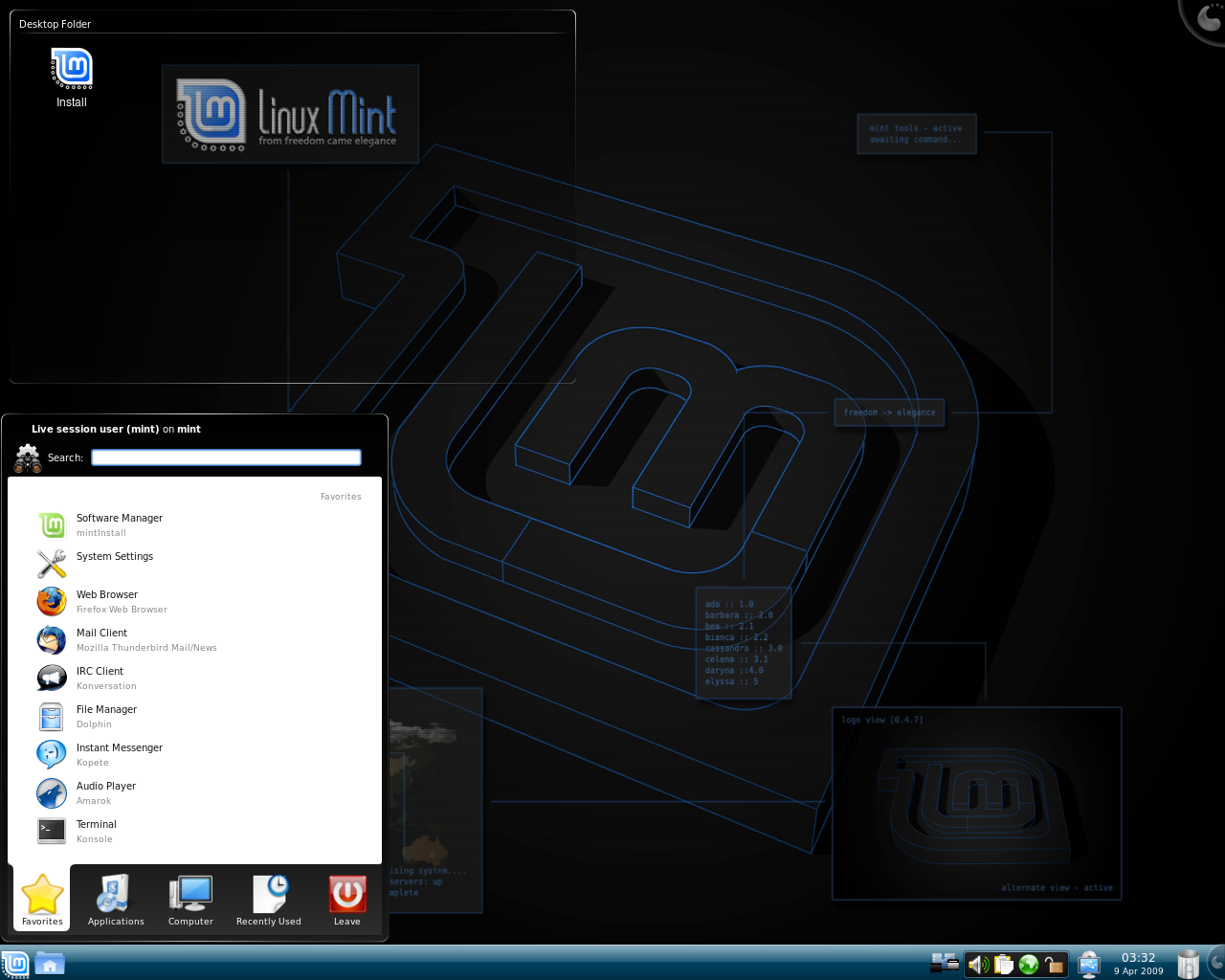Open the Thunderbird Mail Client icon

(x=52, y=639)
